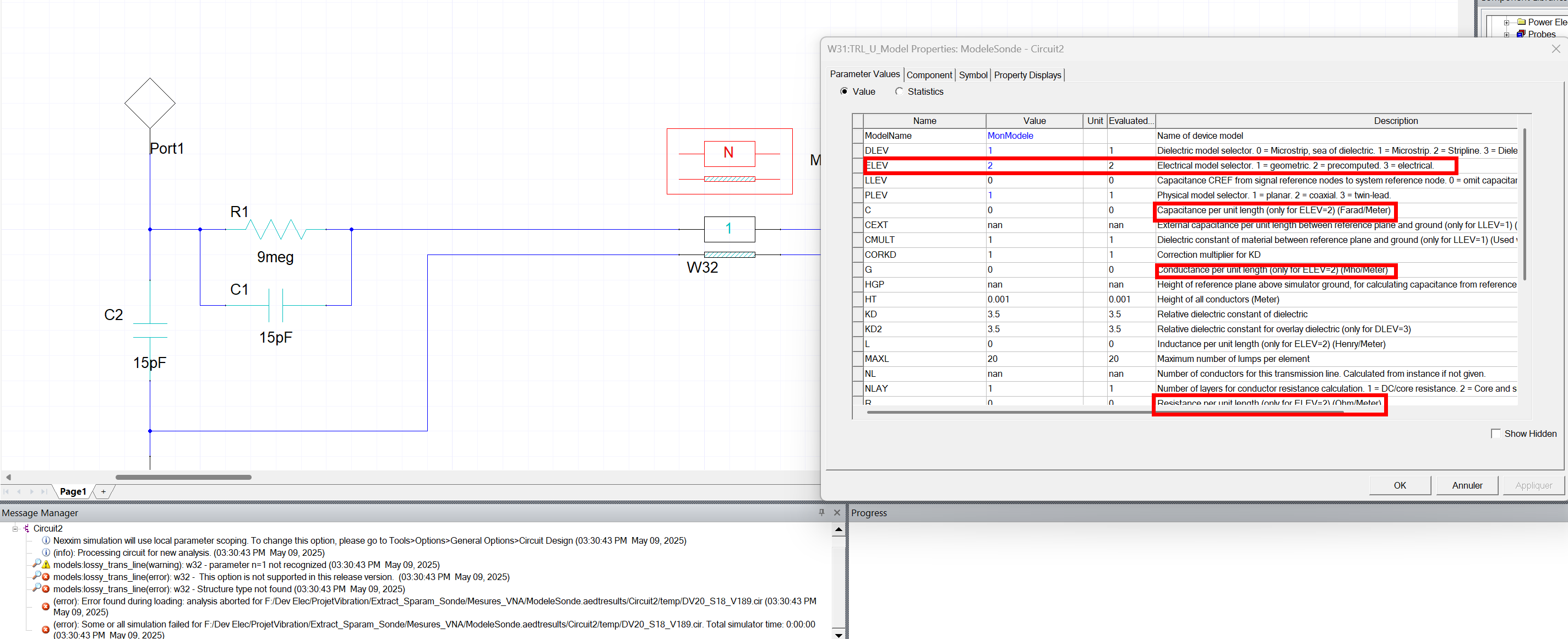Collapse the Circuit2 message tree node
1568x639 pixels.
coord(15,528)
